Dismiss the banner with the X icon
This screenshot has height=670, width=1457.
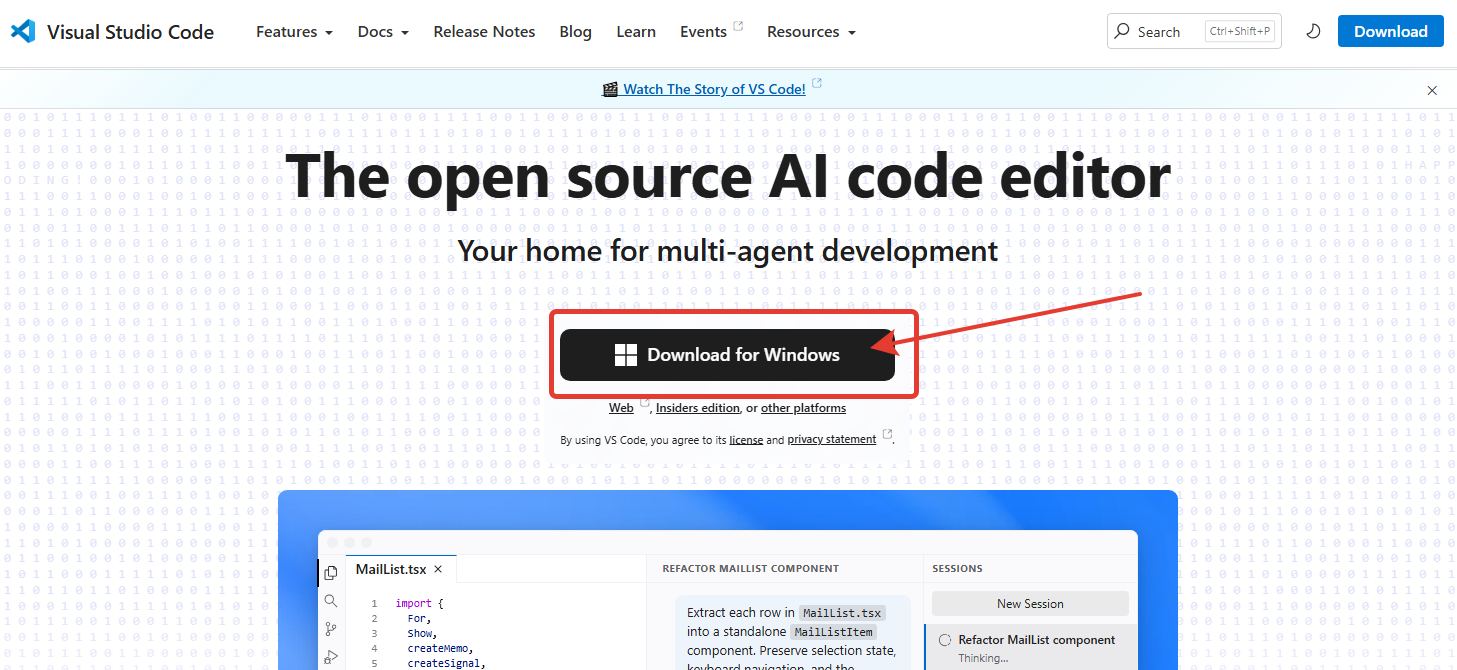click(x=1432, y=90)
